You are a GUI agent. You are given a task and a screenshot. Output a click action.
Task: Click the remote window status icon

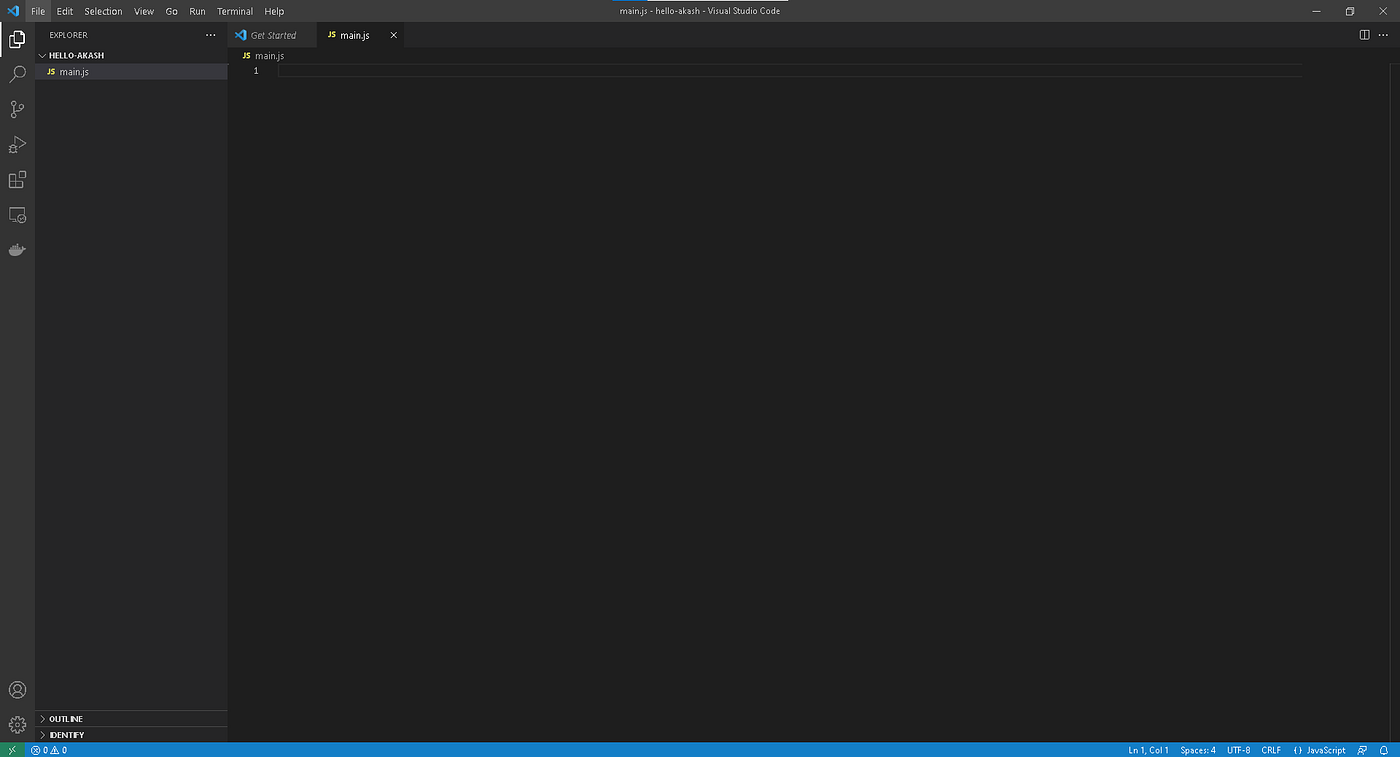tap(12, 750)
